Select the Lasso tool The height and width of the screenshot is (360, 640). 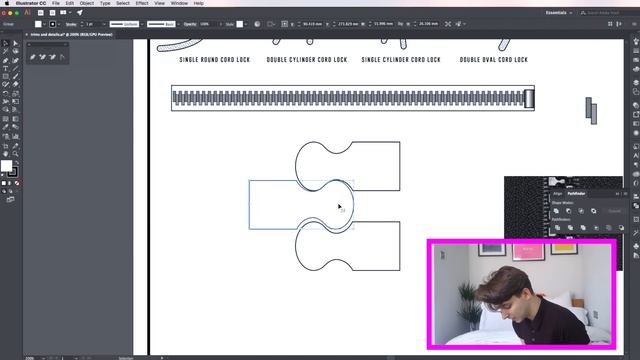point(16,52)
